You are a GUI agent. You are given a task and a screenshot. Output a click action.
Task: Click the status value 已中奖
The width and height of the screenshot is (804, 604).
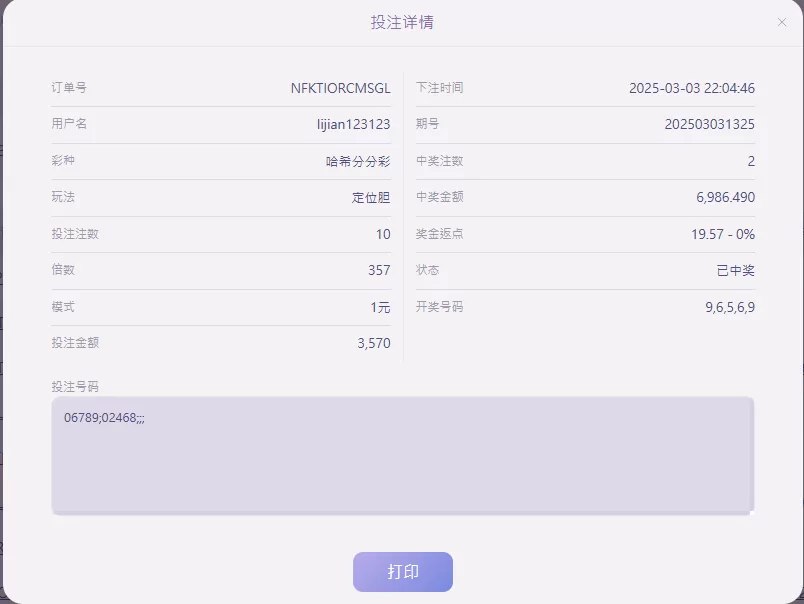click(x=735, y=270)
